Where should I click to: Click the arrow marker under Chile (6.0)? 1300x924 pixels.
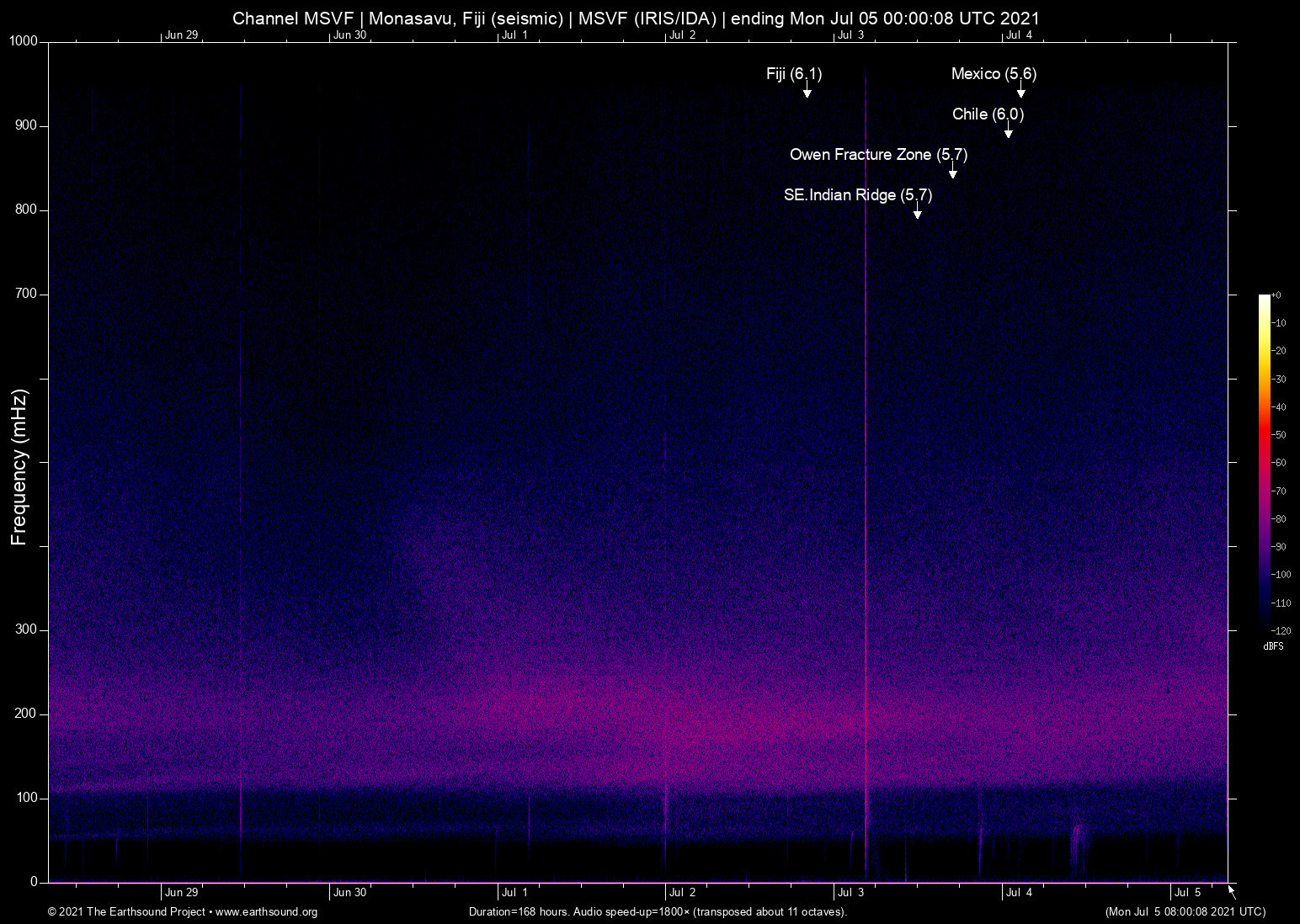(1008, 132)
